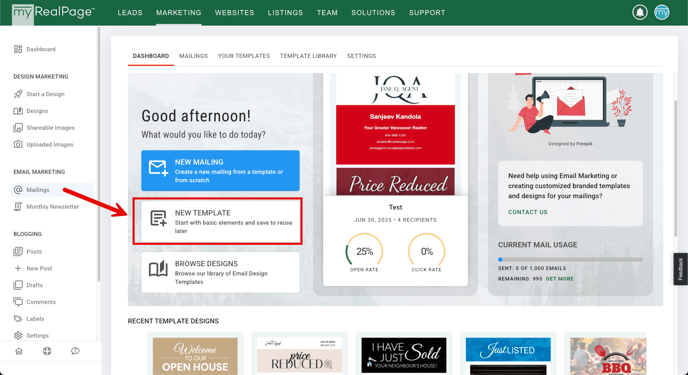Open the Test mailing preview card
This screenshot has height=375, width=688.
click(x=395, y=180)
